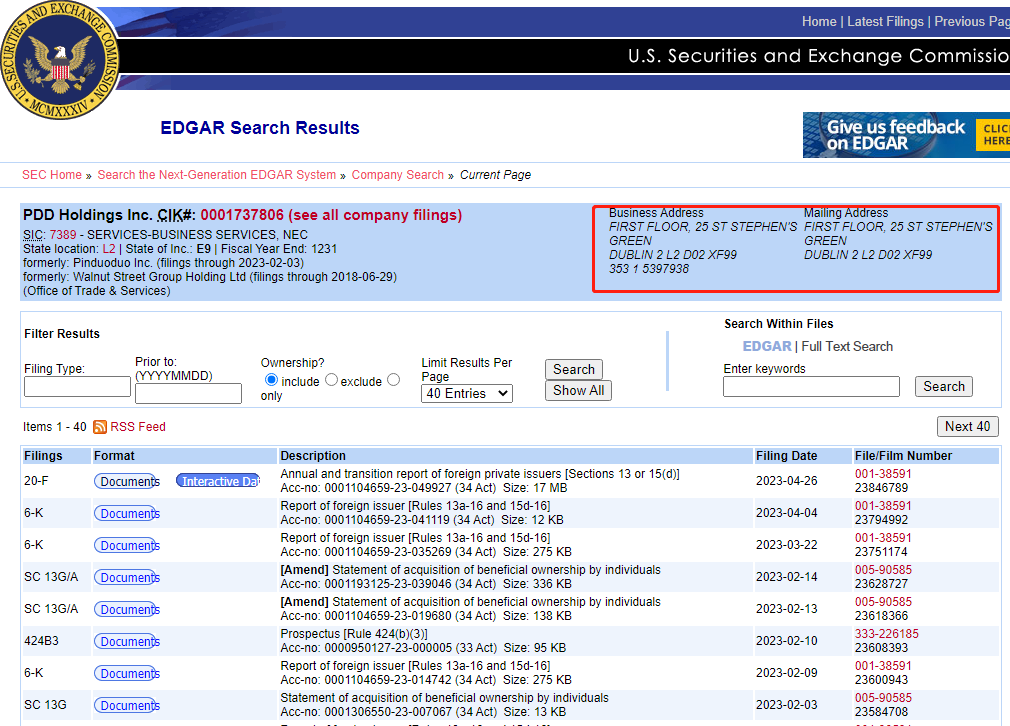Select the only ownership radio button
Viewport: 1010px width, 726px height.
(394, 380)
